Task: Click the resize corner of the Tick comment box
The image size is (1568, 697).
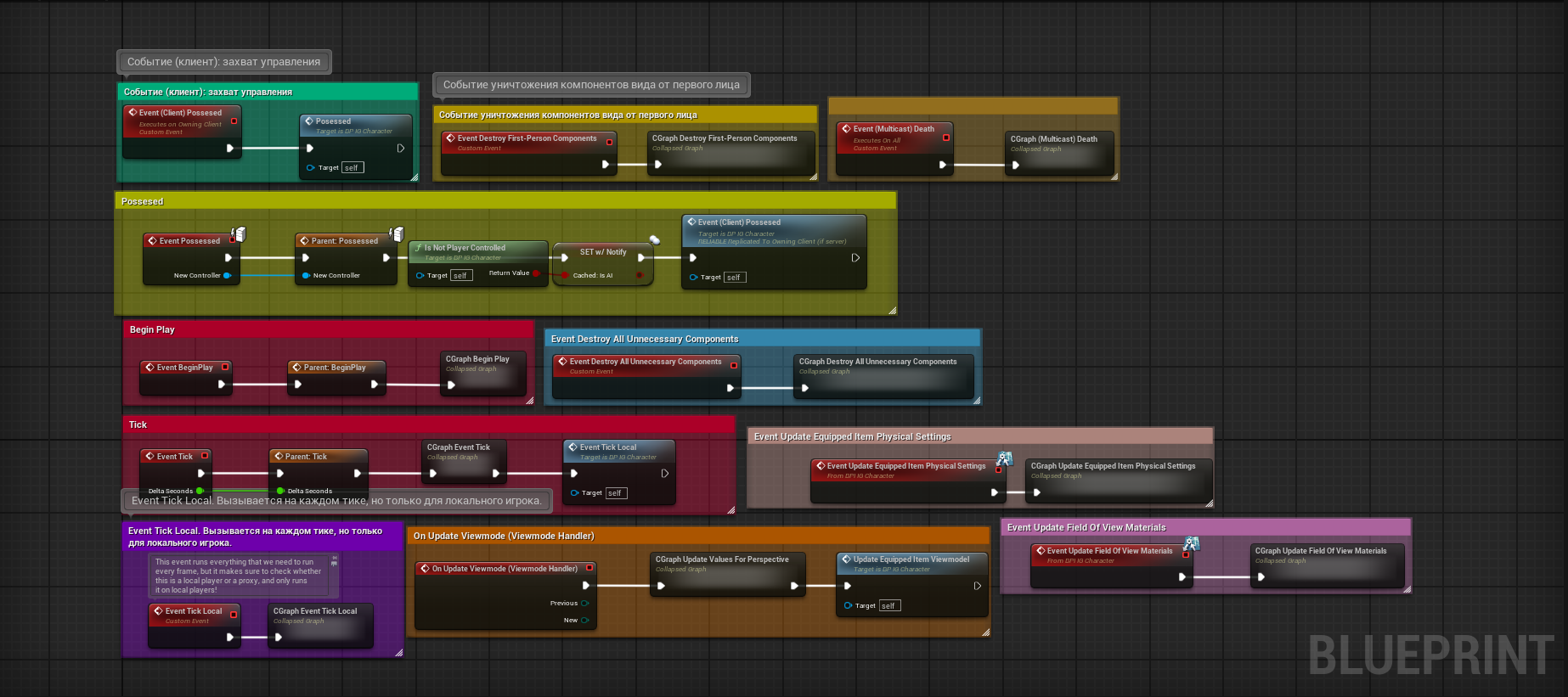Action: tap(730, 509)
